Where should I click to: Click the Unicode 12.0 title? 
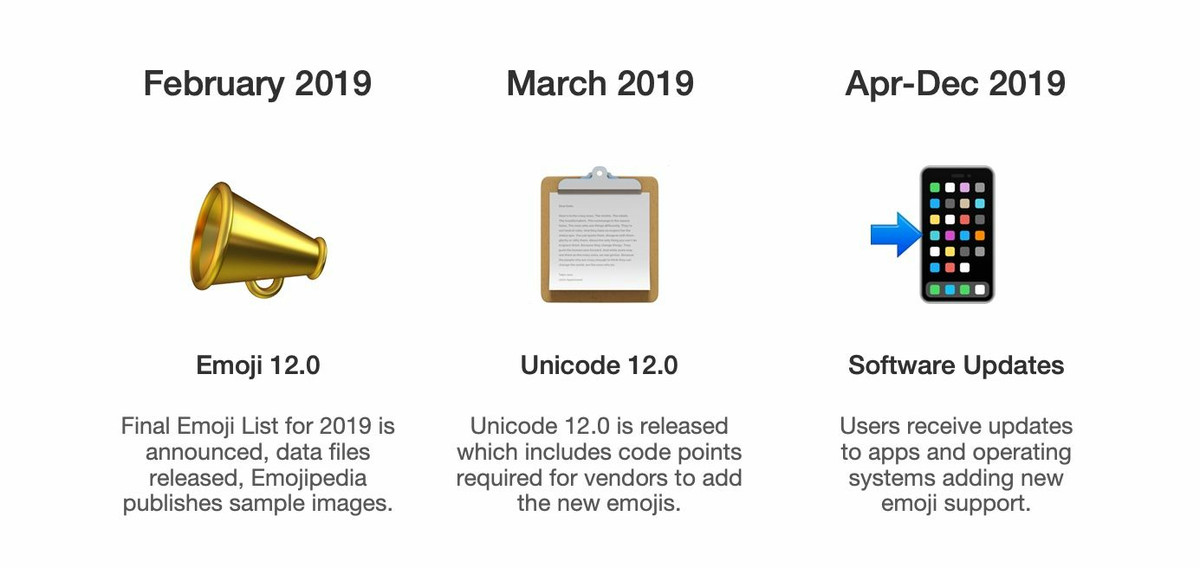click(x=599, y=366)
